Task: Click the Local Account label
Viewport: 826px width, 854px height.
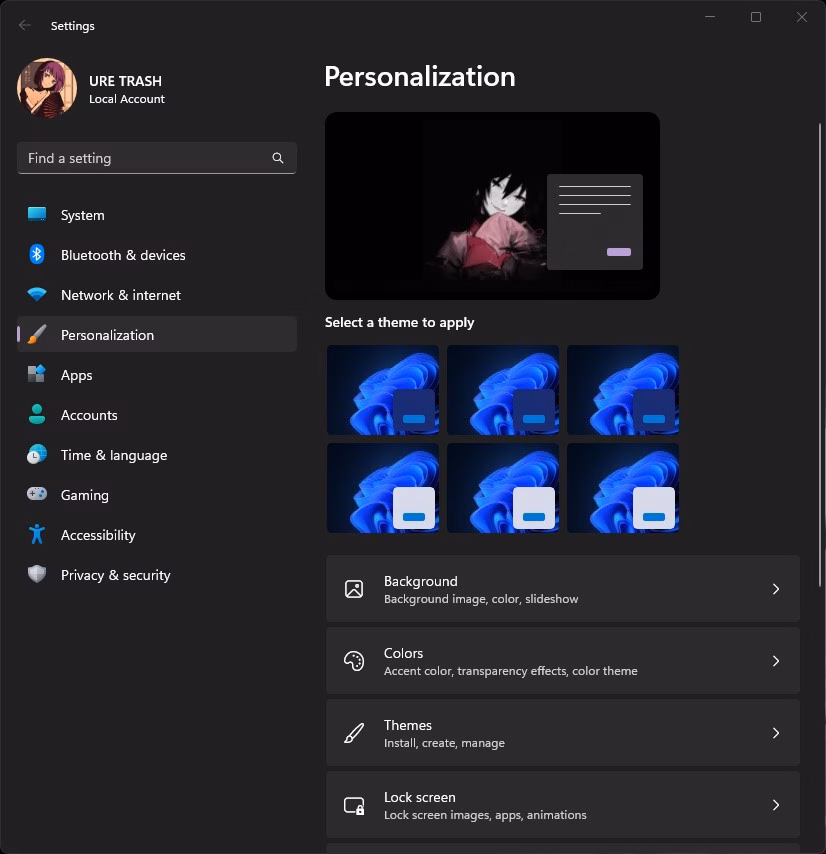Action: tap(127, 99)
